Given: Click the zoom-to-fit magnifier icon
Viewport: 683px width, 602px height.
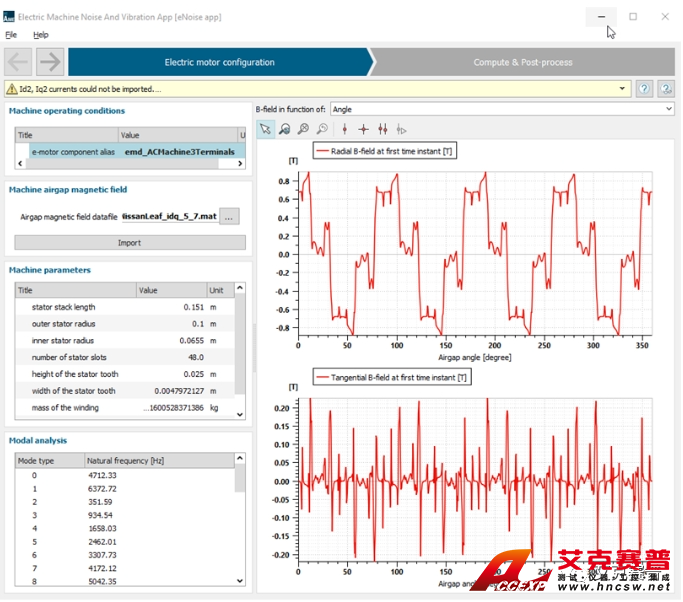Looking at the screenshot, I should [285, 129].
